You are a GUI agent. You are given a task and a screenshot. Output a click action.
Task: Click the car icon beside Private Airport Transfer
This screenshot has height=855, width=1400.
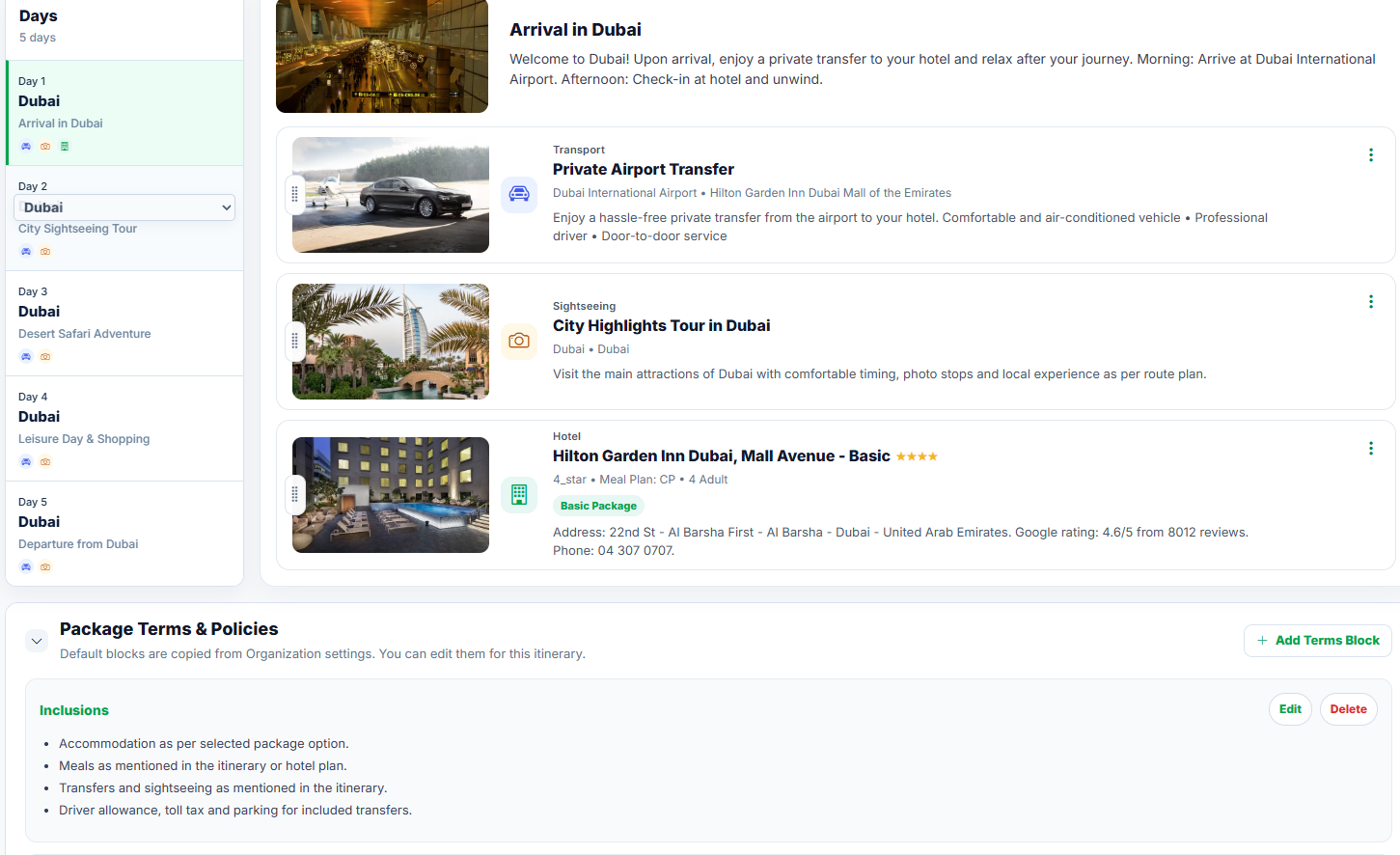tap(519, 194)
